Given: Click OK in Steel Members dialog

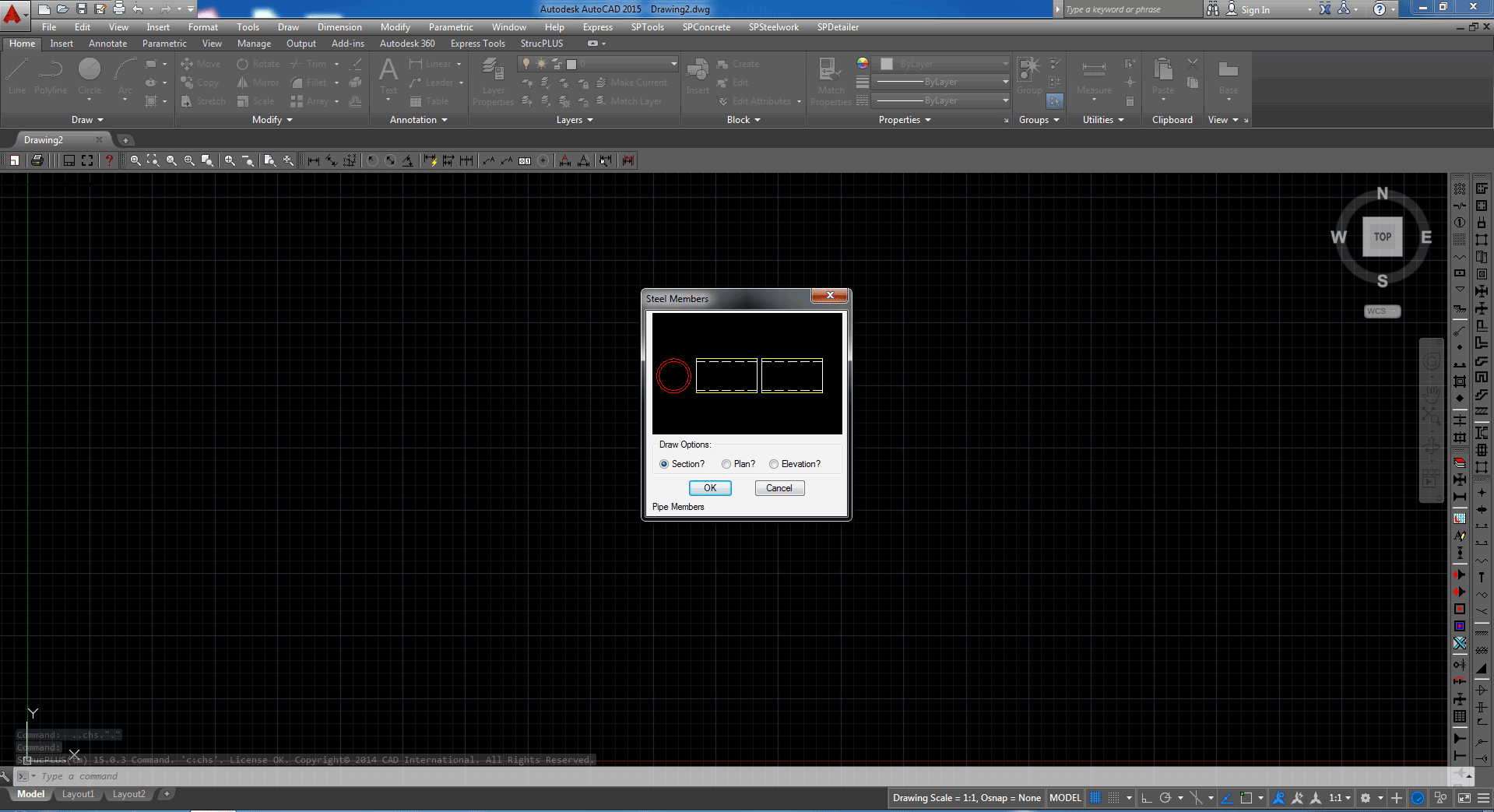Looking at the screenshot, I should pyautogui.click(x=710, y=488).
